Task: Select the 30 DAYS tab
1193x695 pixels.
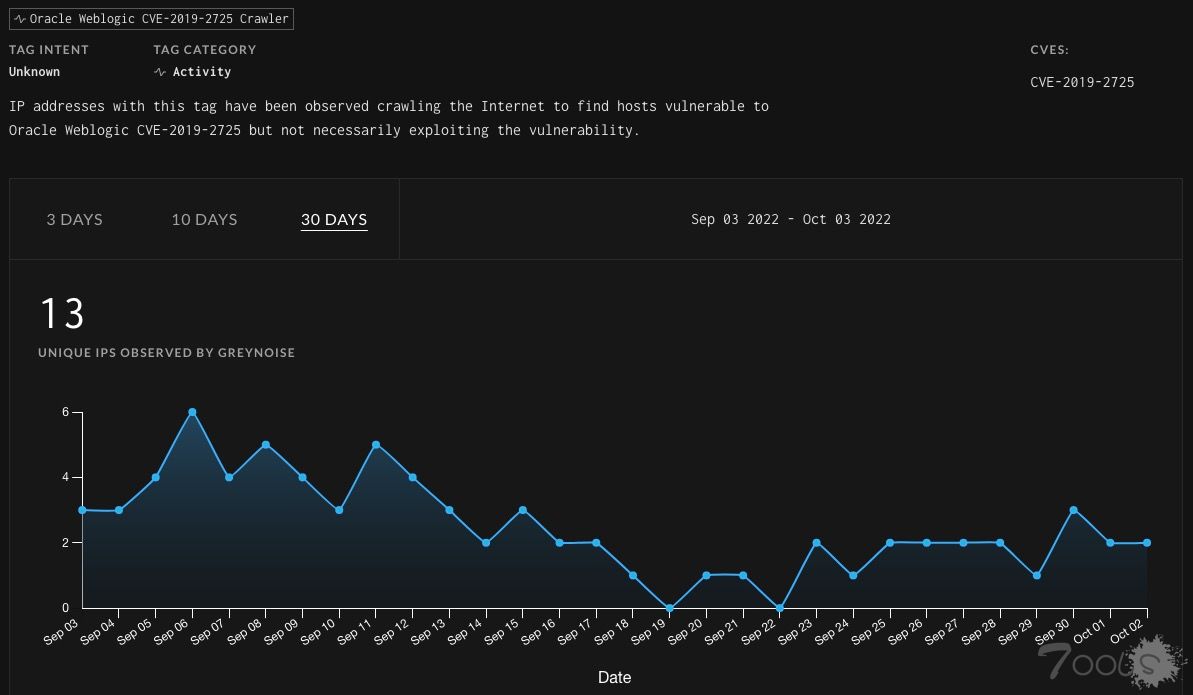Action: click(334, 219)
